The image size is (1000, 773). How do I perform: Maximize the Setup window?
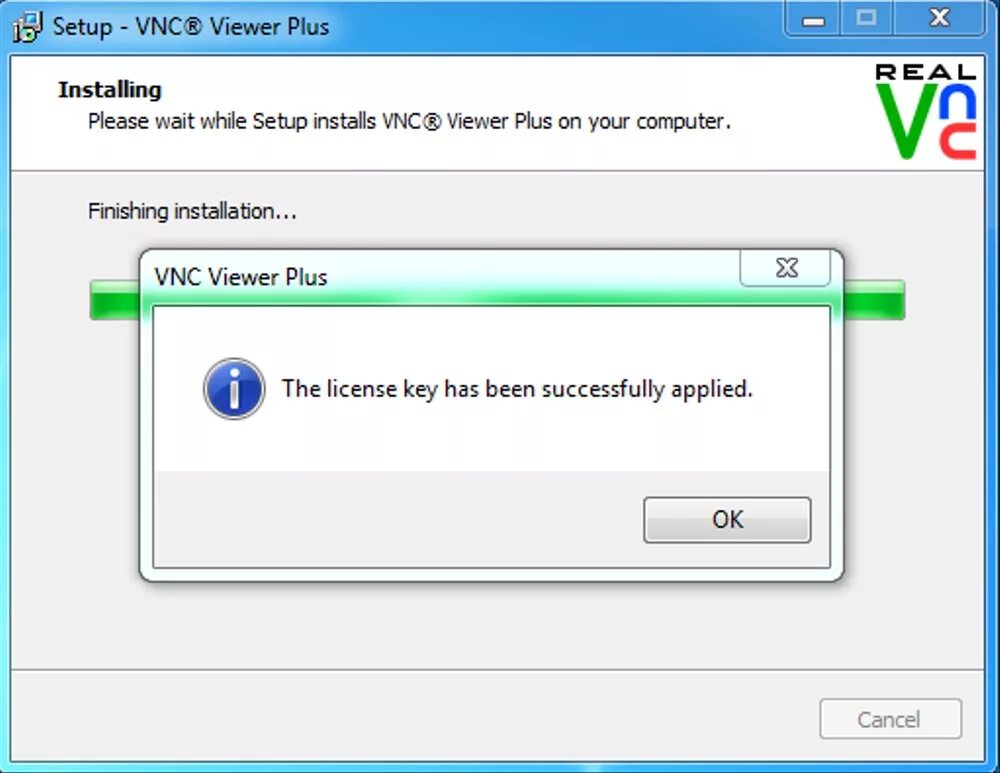pyautogui.click(x=867, y=19)
